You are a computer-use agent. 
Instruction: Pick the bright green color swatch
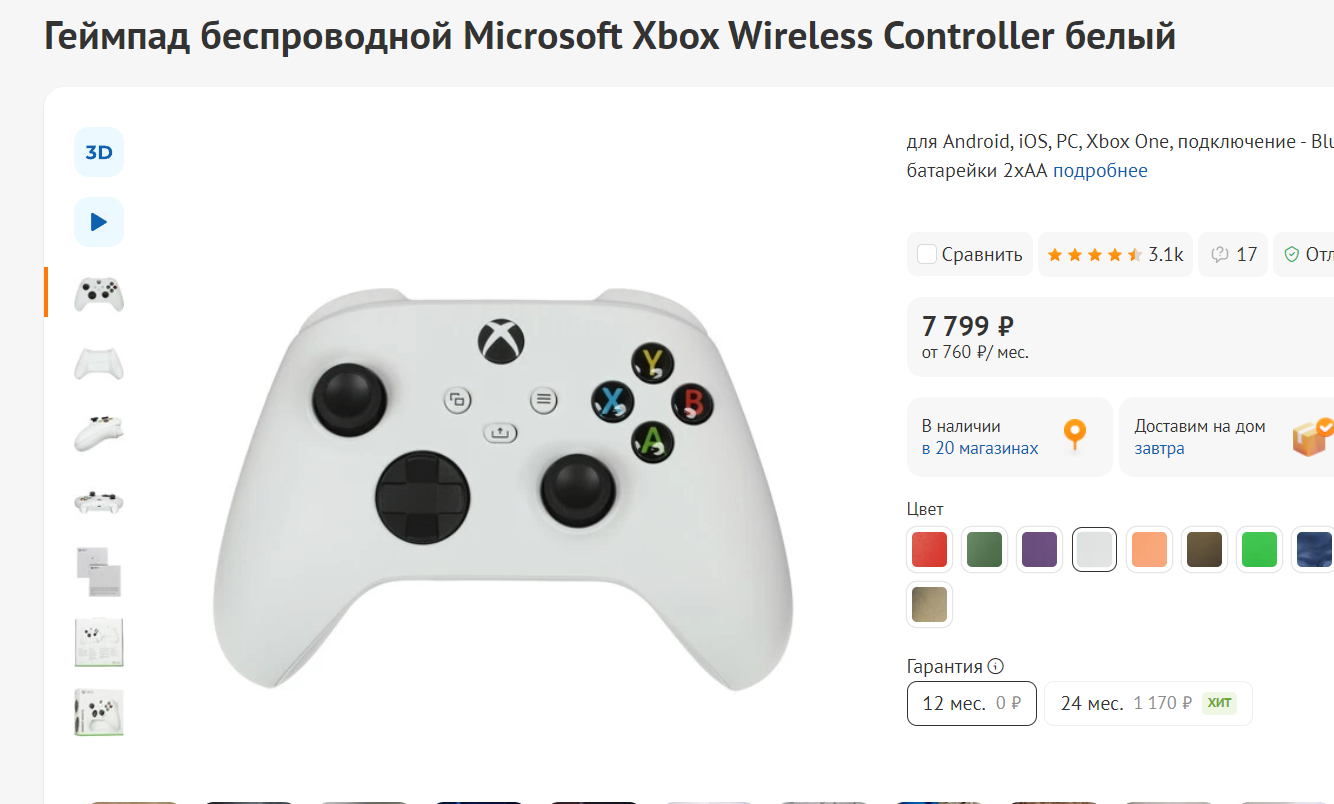(x=1259, y=550)
